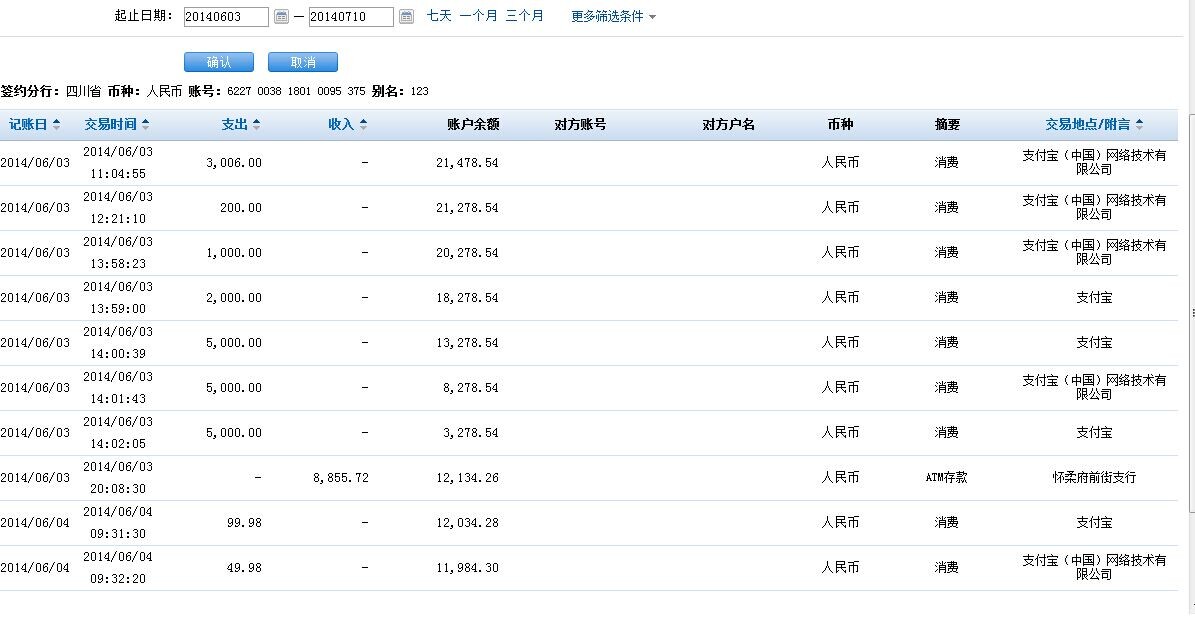
Task: Open the start date calendar picker
Action: coord(281,17)
